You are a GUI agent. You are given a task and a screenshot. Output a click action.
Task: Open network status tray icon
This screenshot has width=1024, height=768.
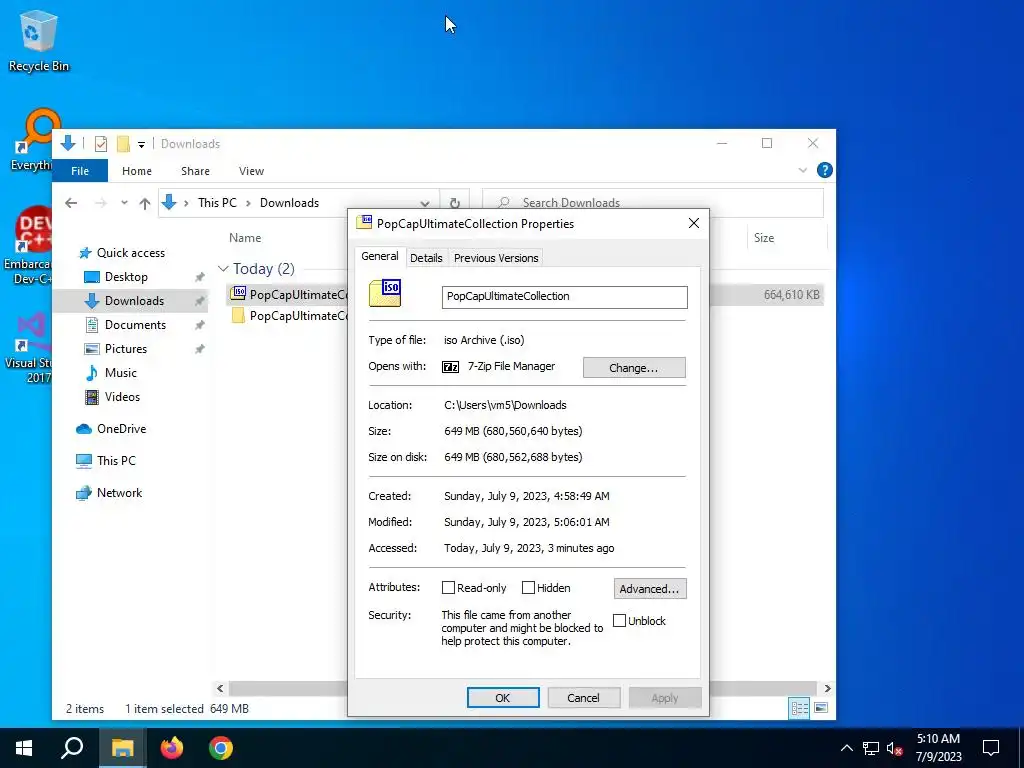tap(871, 748)
